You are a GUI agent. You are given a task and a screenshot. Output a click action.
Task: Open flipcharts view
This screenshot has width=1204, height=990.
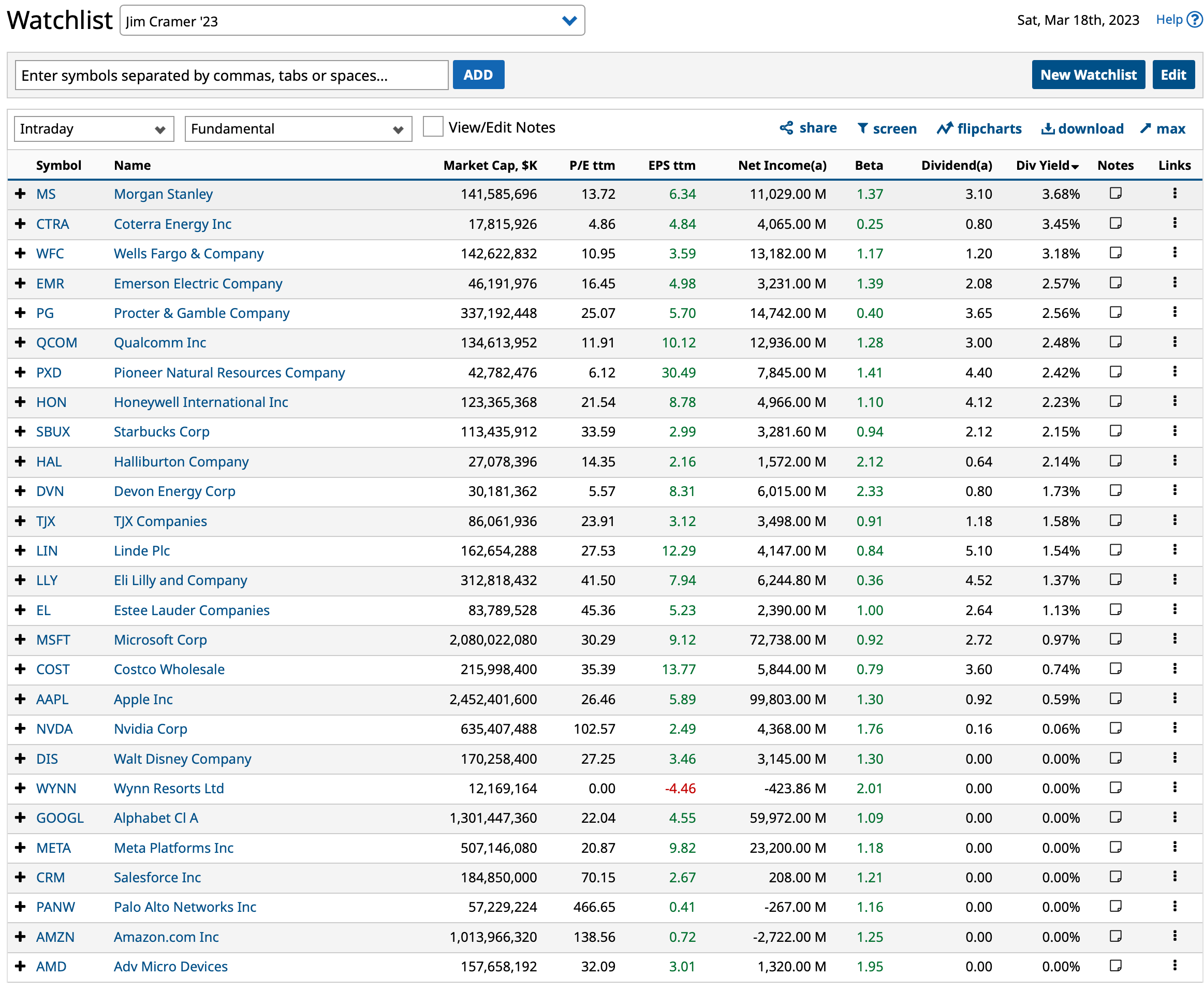979,128
